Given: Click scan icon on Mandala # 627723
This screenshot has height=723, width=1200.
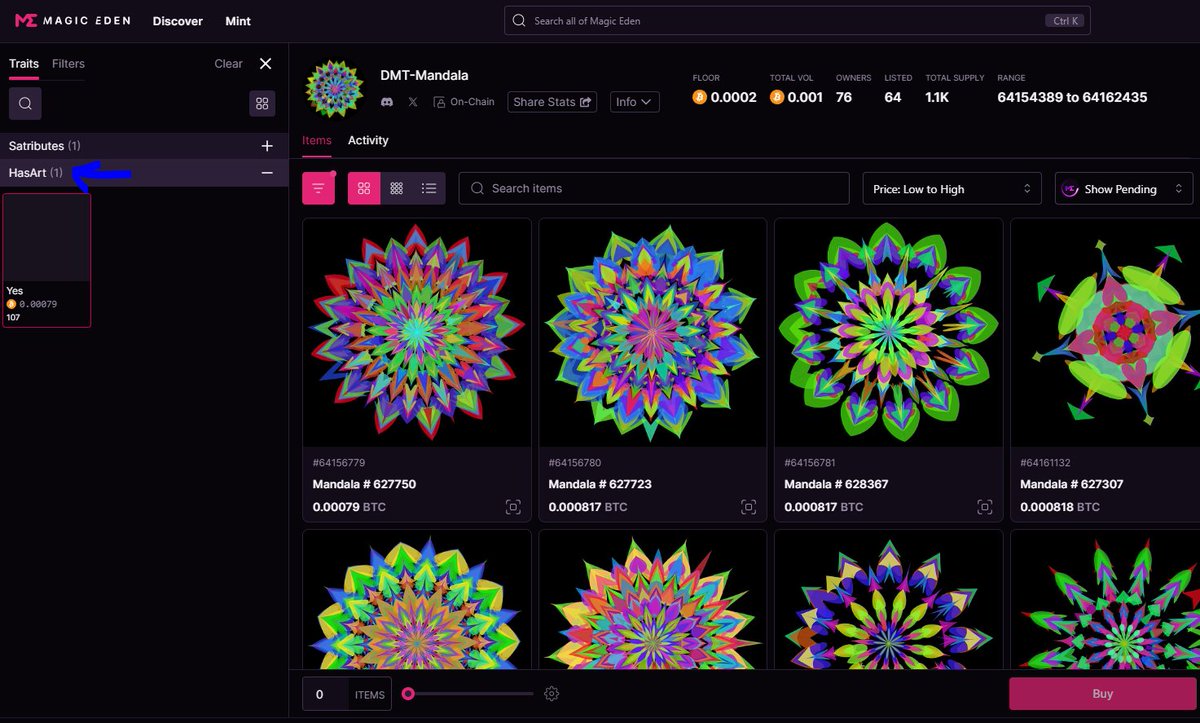Looking at the screenshot, I should click(748, 507).
